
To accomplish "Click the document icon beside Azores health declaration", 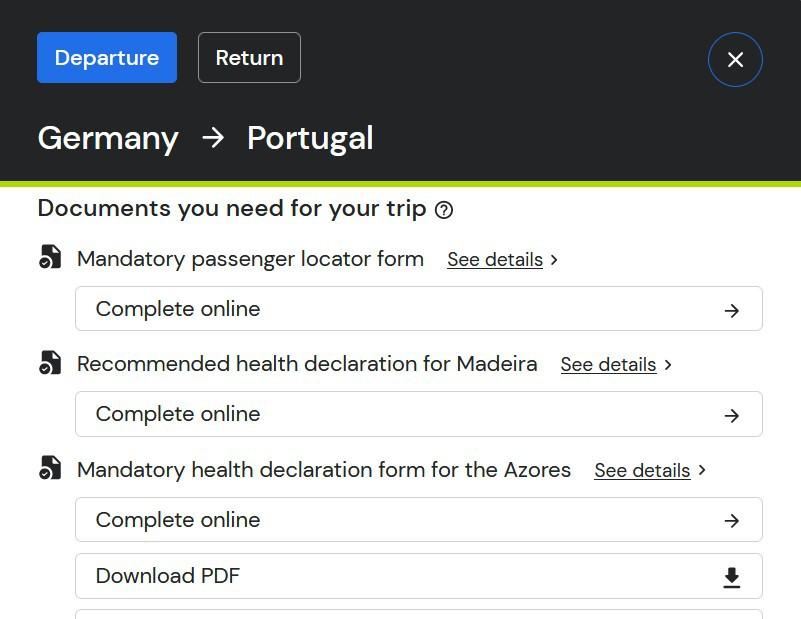I will pos(50,468).
